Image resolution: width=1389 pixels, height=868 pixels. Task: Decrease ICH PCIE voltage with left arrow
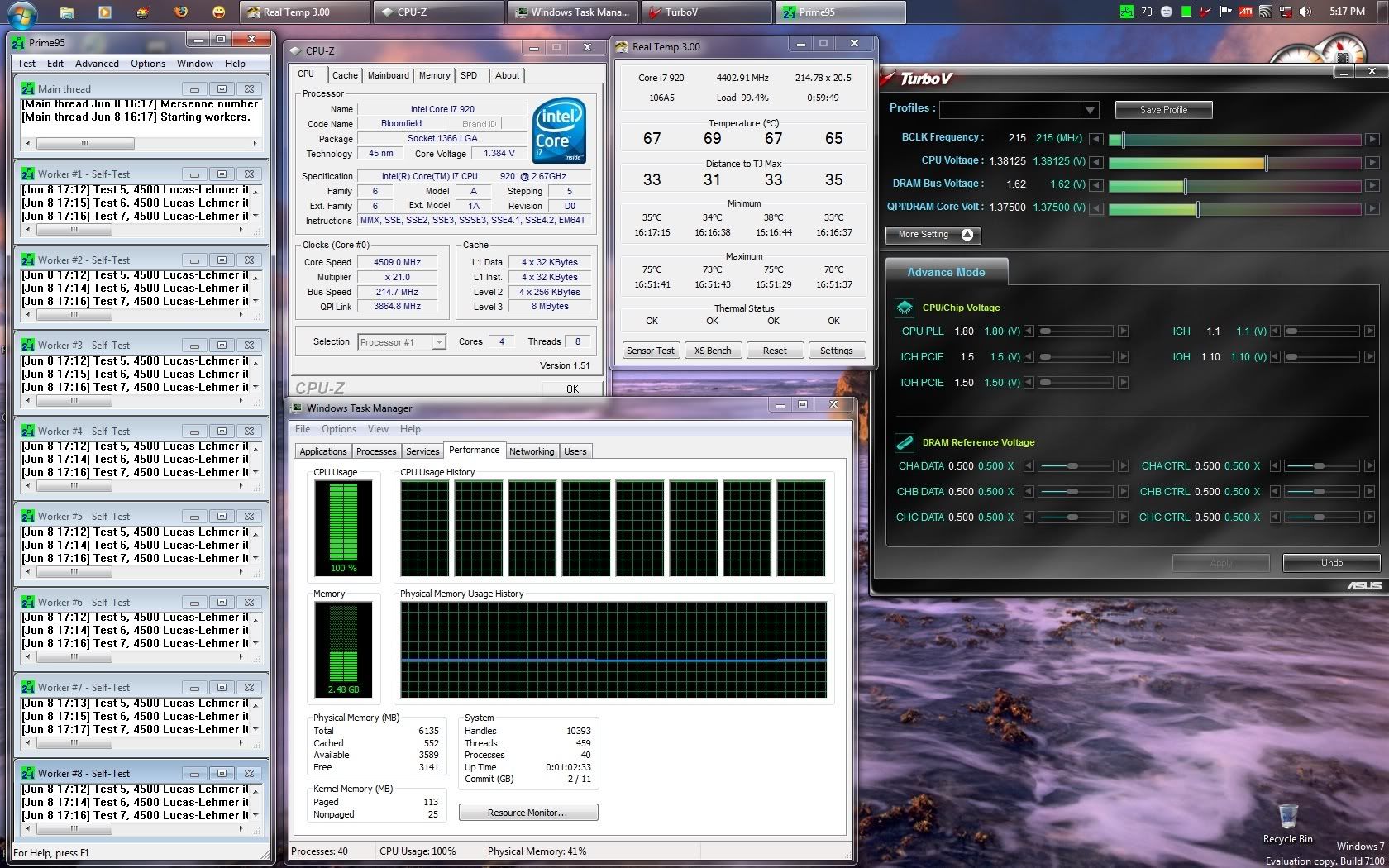point(1029,356)
